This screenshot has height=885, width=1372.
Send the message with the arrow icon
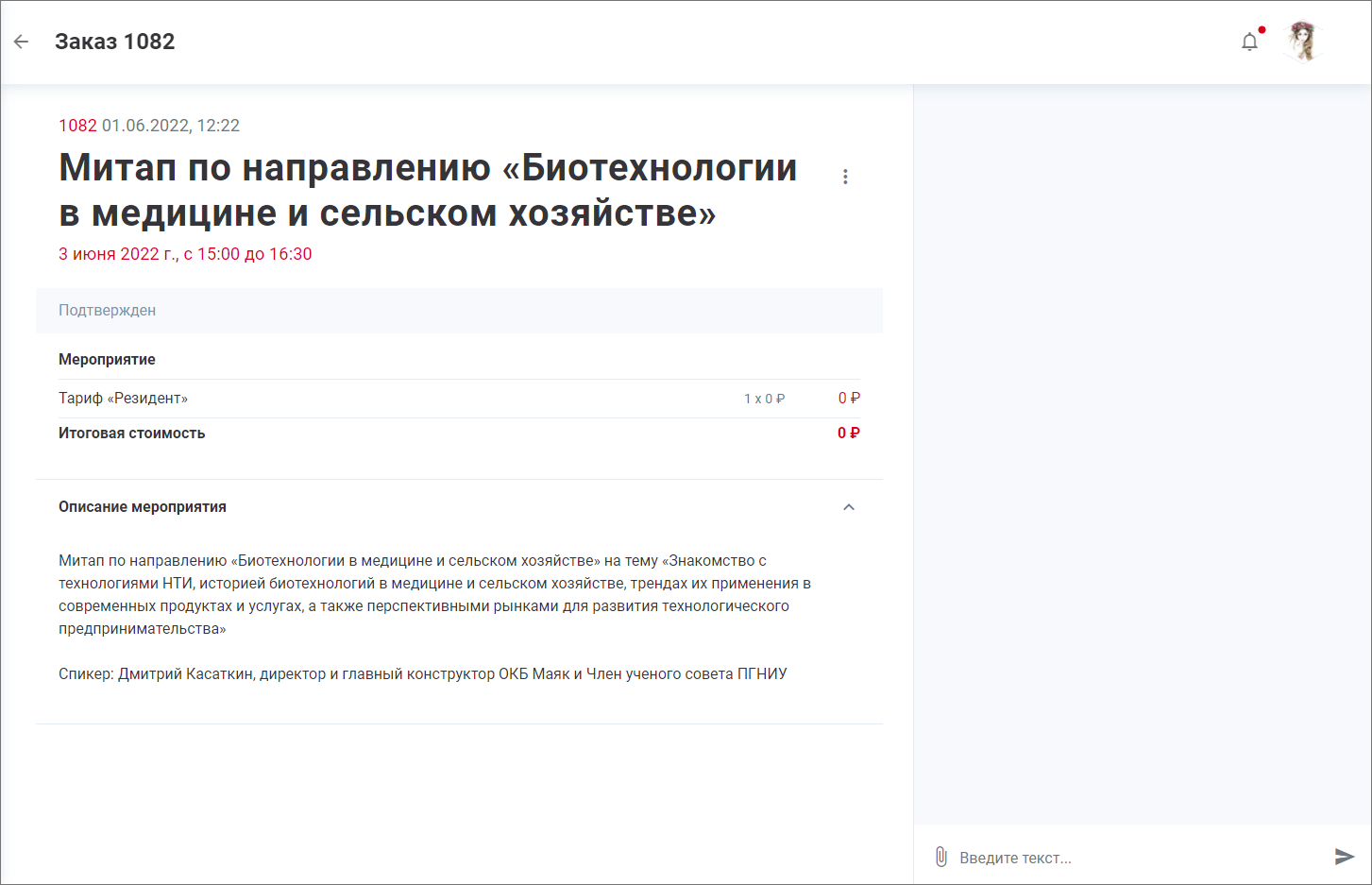(x=1344, y=857)
